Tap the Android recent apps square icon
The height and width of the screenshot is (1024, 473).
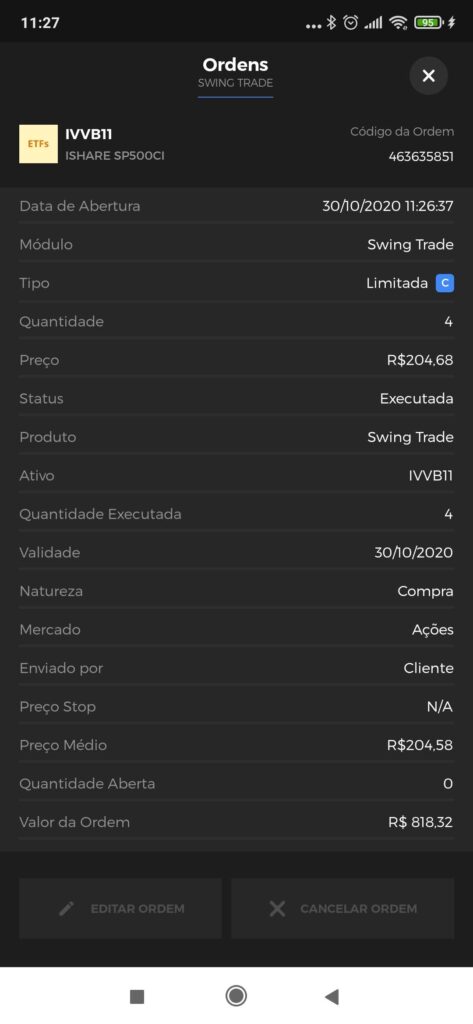(137, 996)
